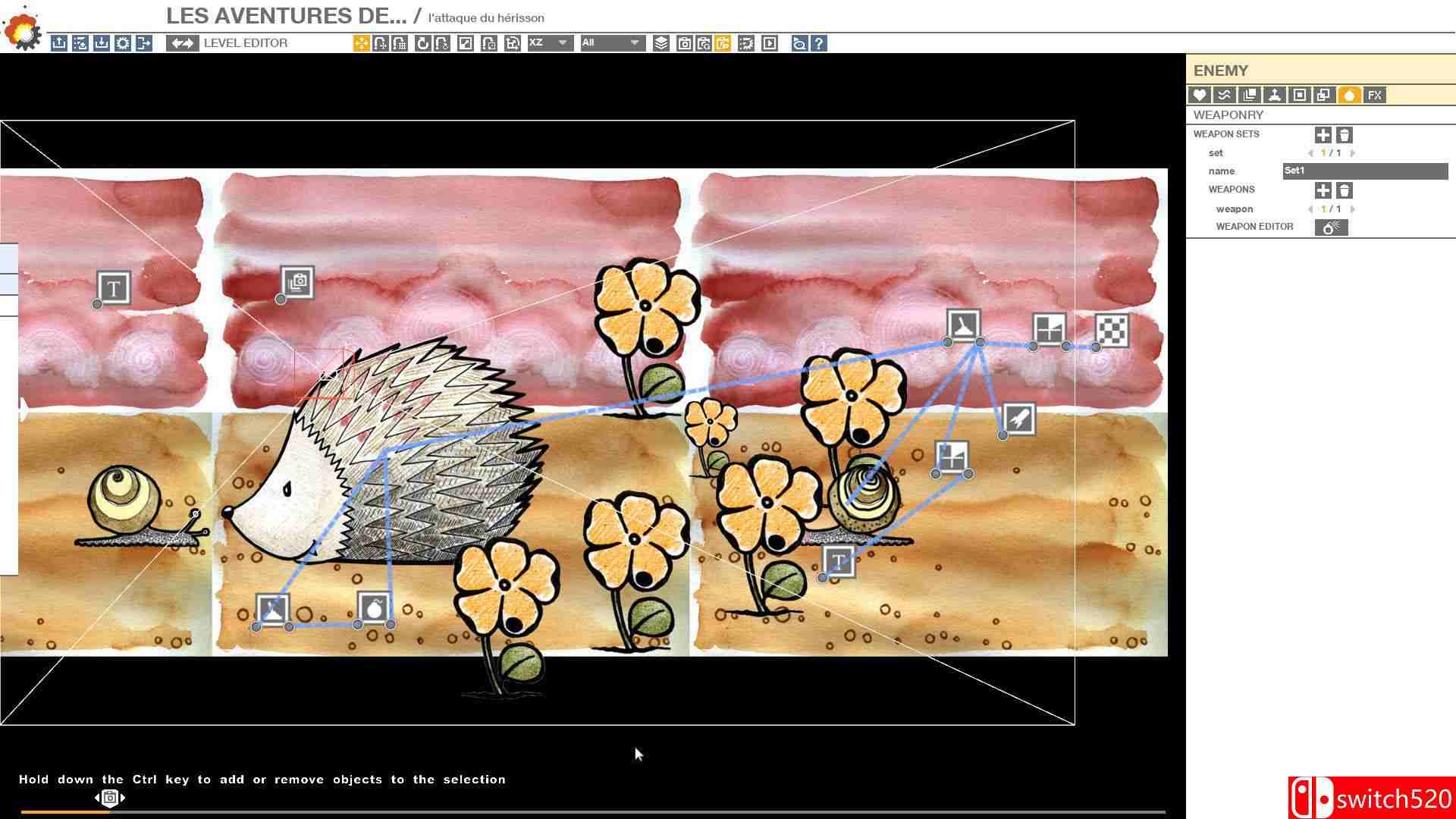Open the All filter dropdown

click(611, 43)
